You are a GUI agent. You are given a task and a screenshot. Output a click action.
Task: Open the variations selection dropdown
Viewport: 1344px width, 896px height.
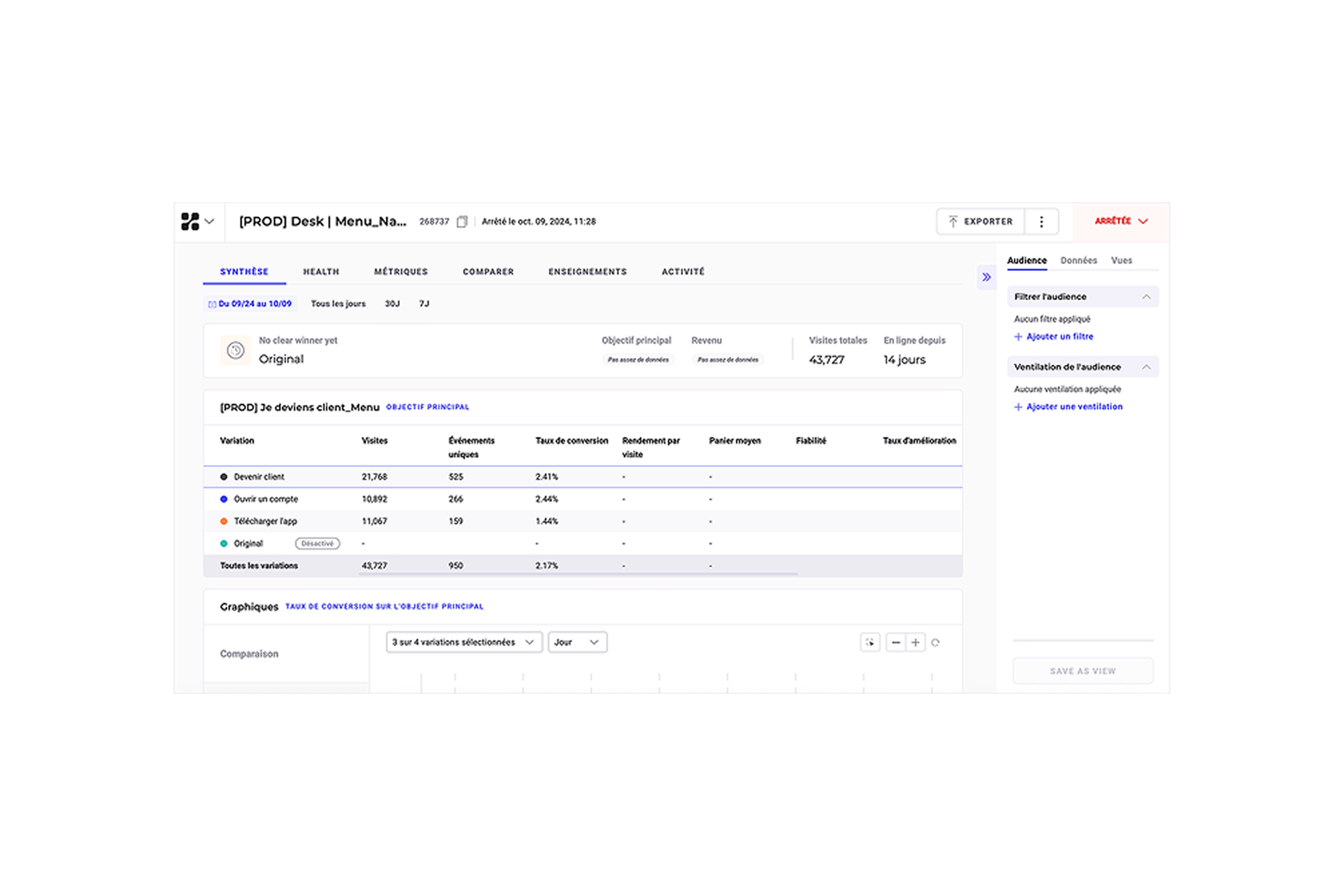coord(464,642)
